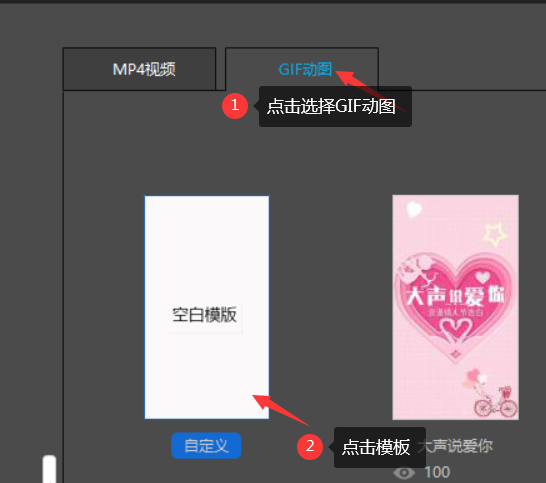546x483 pixels.
Task: Click the red arrow pointing at blank template
Action: click(281, 410)
